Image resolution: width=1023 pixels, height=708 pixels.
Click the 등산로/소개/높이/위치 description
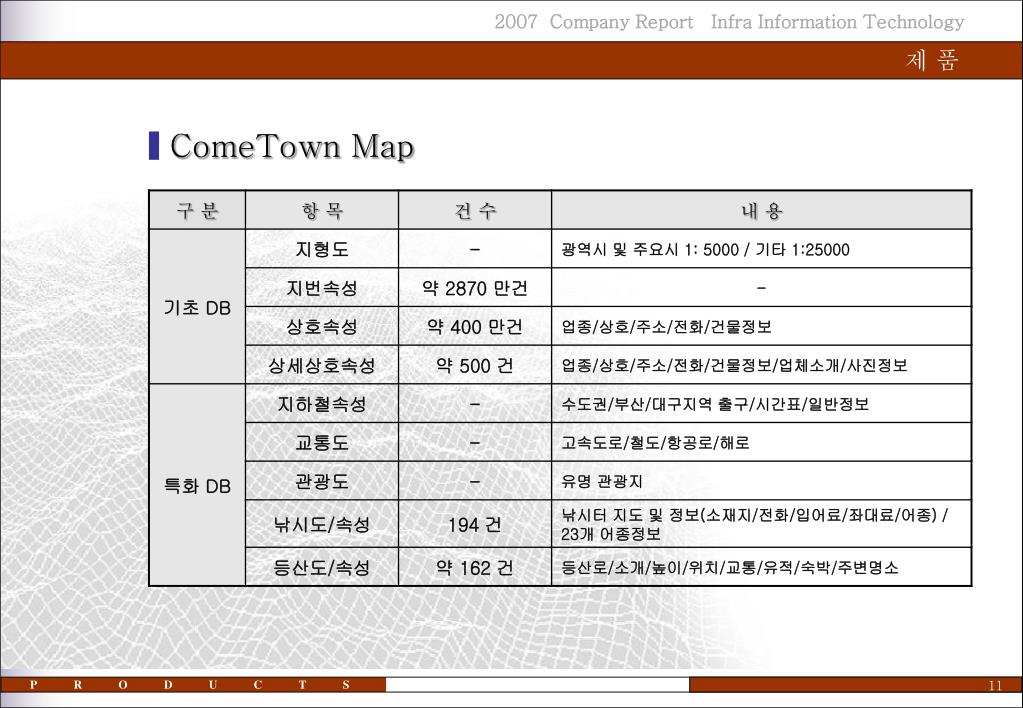click(729, 567)
